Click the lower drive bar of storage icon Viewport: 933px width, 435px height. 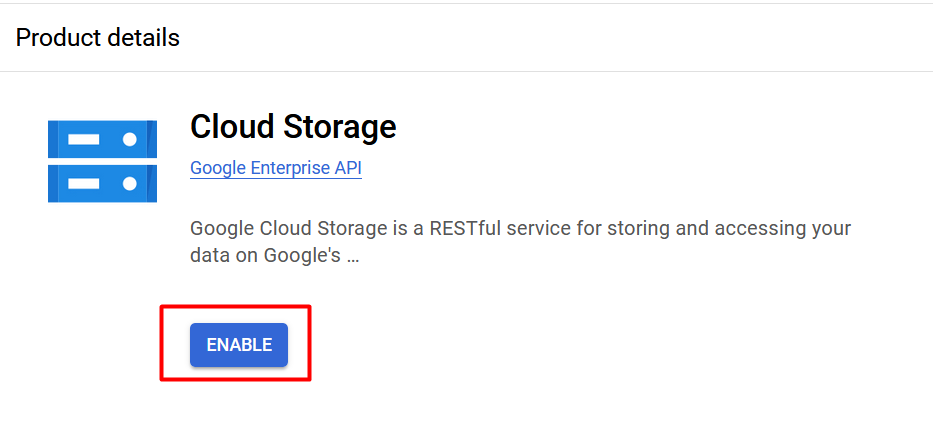tap(102, 184)
